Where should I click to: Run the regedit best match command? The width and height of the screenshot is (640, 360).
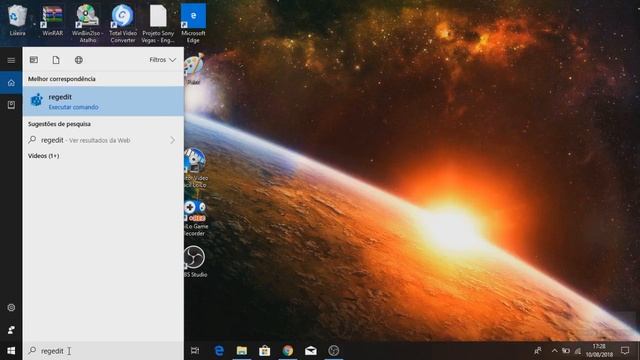[x=103, y=101]
